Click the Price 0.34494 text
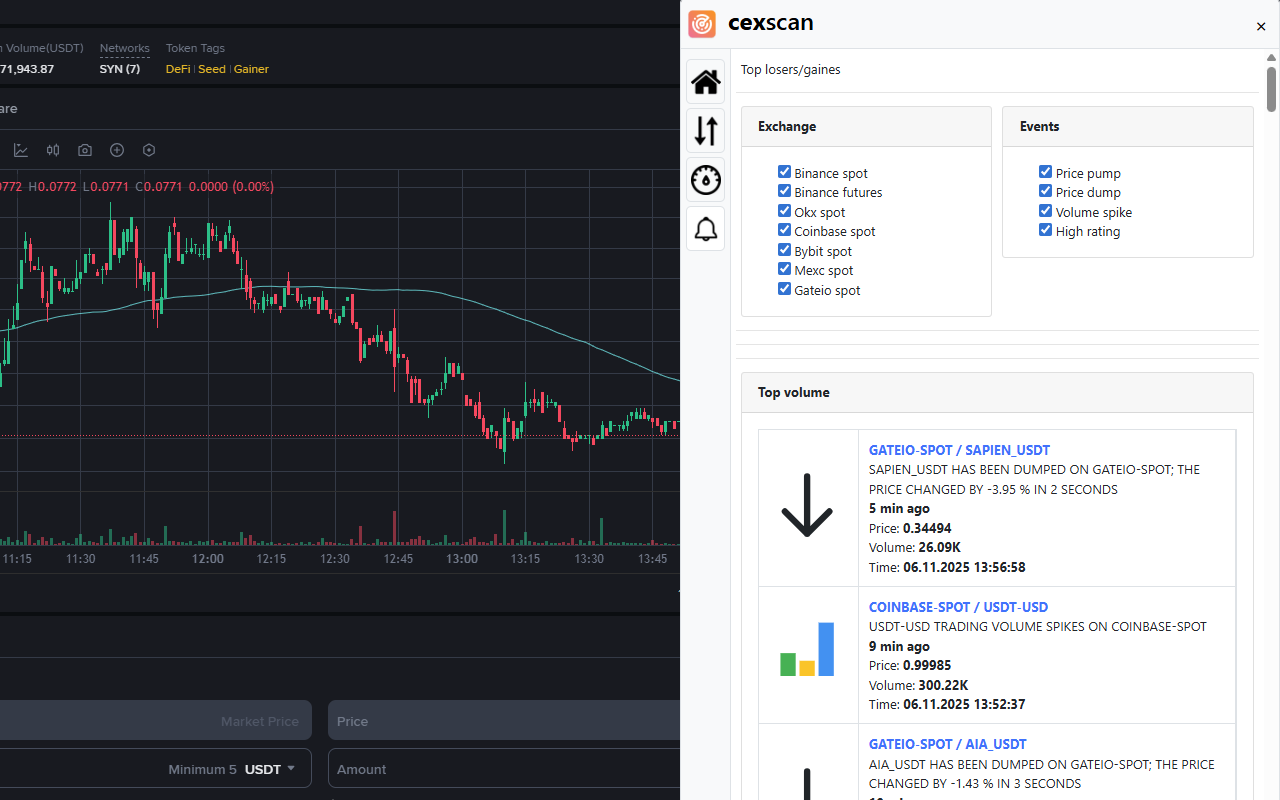This screenshot has height=800, width=1280. click(910, 528)
